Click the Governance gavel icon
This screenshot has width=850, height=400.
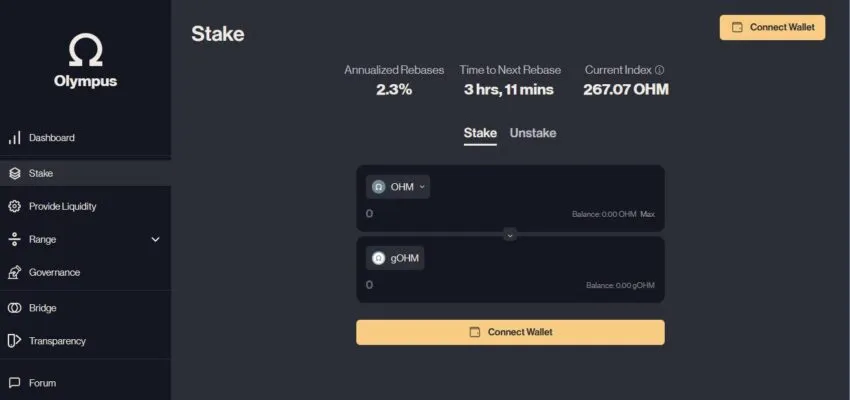14,272
